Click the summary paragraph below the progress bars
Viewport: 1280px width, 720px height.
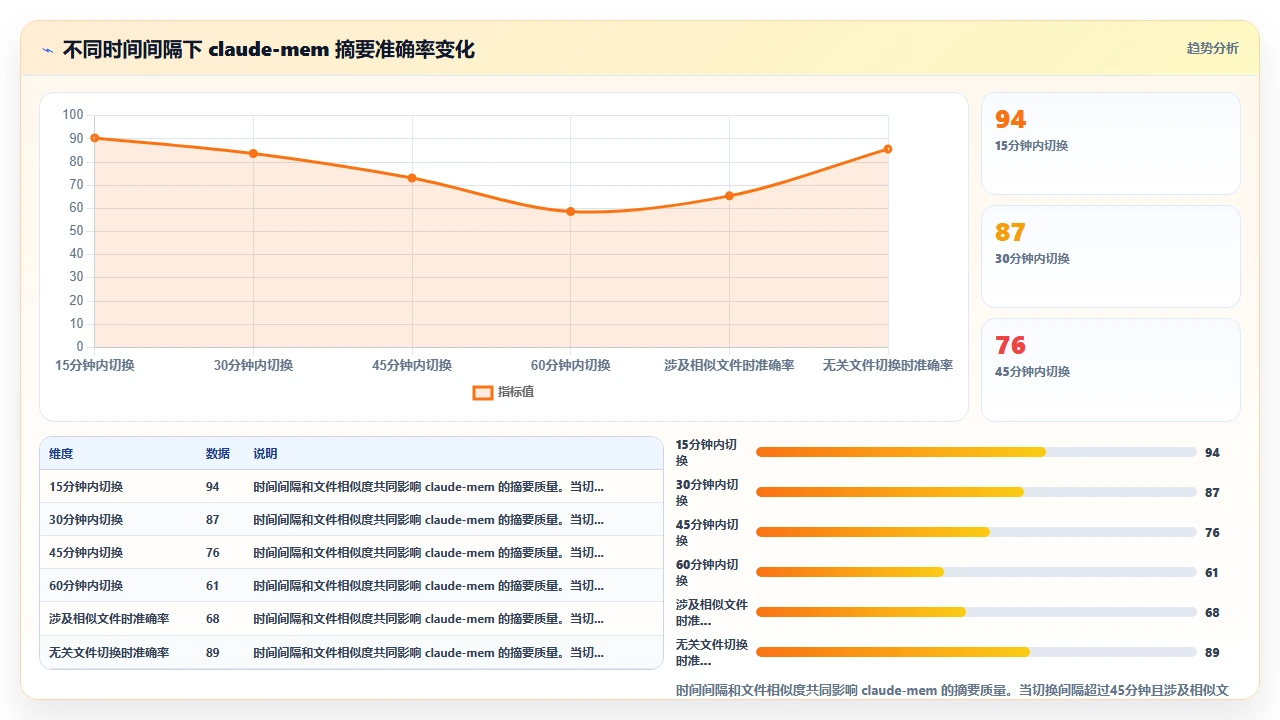pyautogui.click(x=952, y=690)
